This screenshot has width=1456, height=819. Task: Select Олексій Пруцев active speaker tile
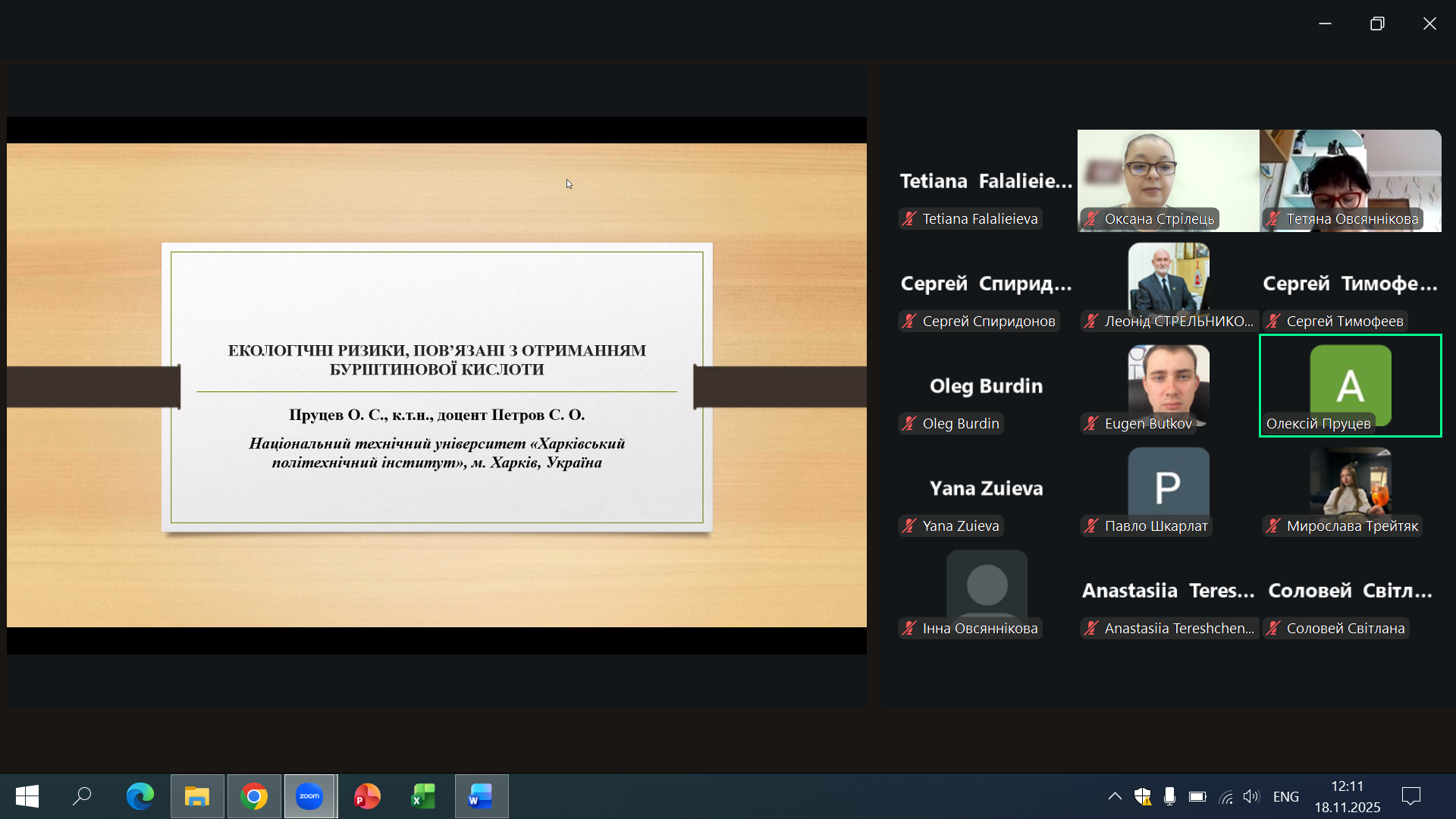1350,385
